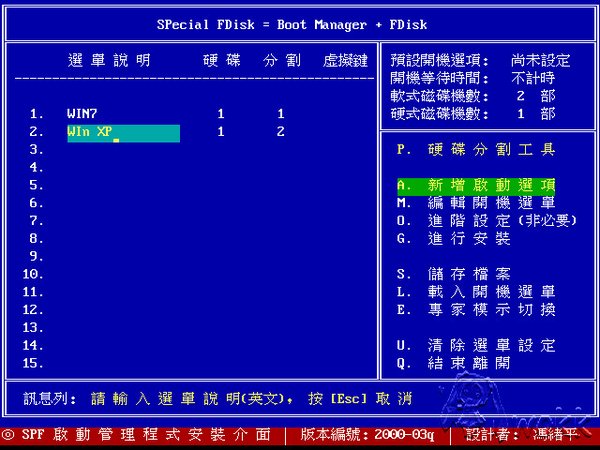This screenshot has width=600, height=450.
Task: Click the 硬式磁碟機數 label
Action: pyautogui.click(x=440, y=114)
